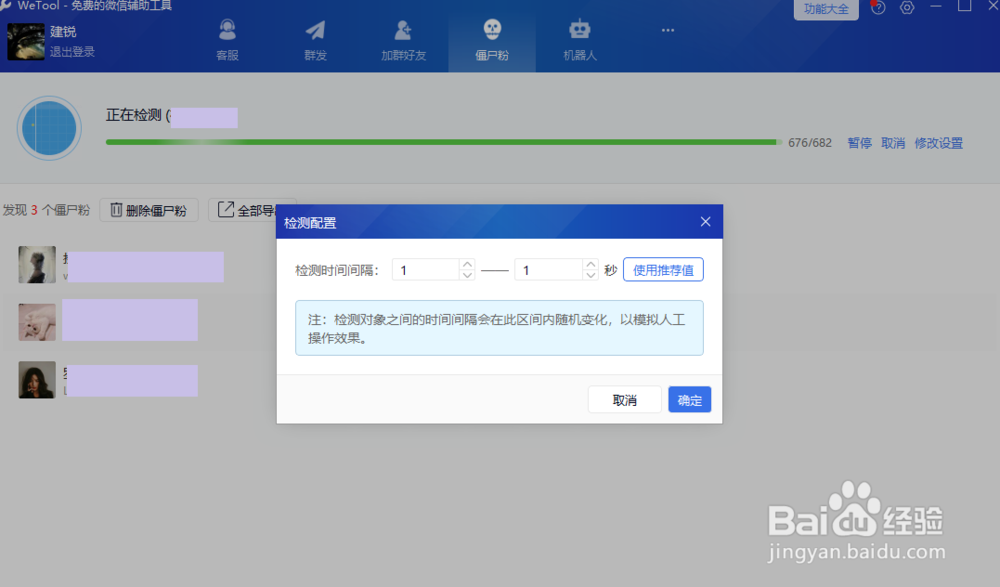
Task: Pause detection via 暂停 link
Action: pyautogui.click(x=859, y=143)
